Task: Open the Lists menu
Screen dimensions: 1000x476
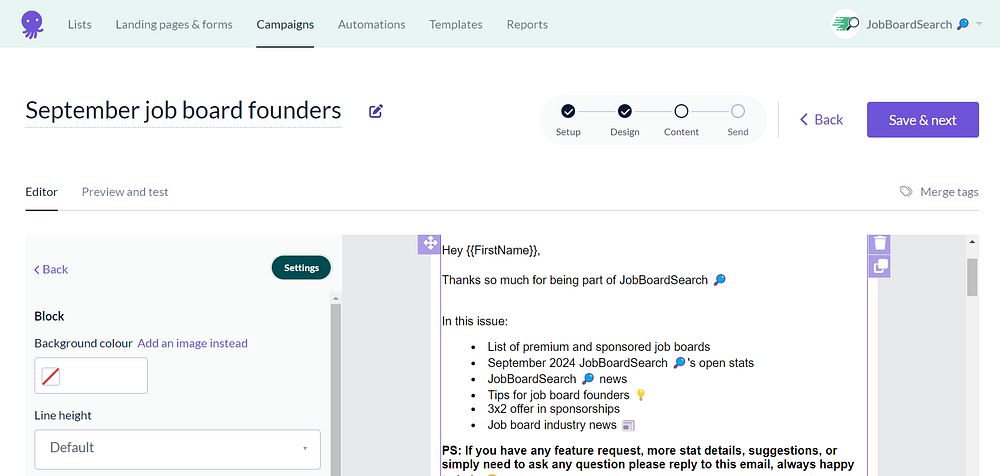Action: pyautogui.click(x=80, y=24)
